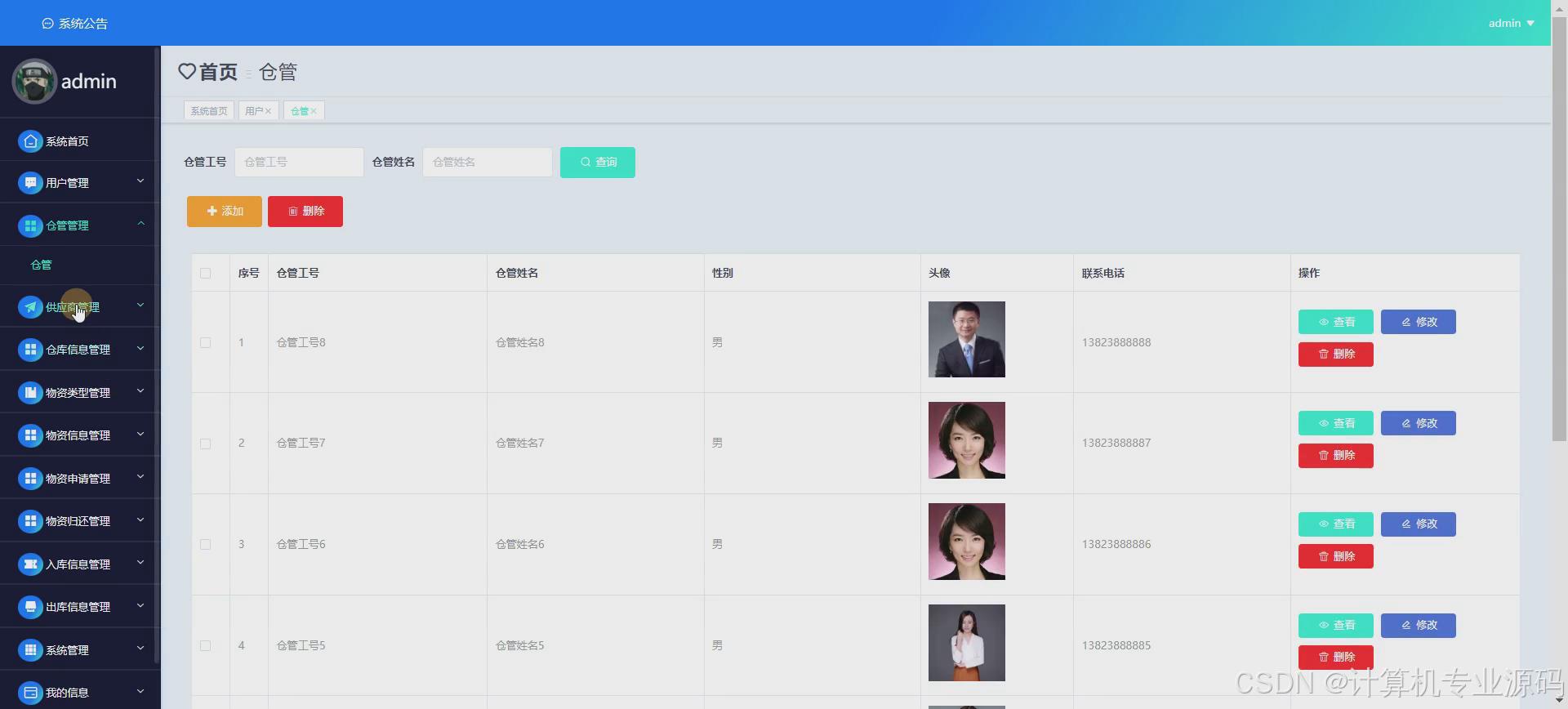Image resolution: width=1568 pixels, height=709 pixels.
Task: Click the 供应商管理 paper-plane icon
Action: coord(30,307)
